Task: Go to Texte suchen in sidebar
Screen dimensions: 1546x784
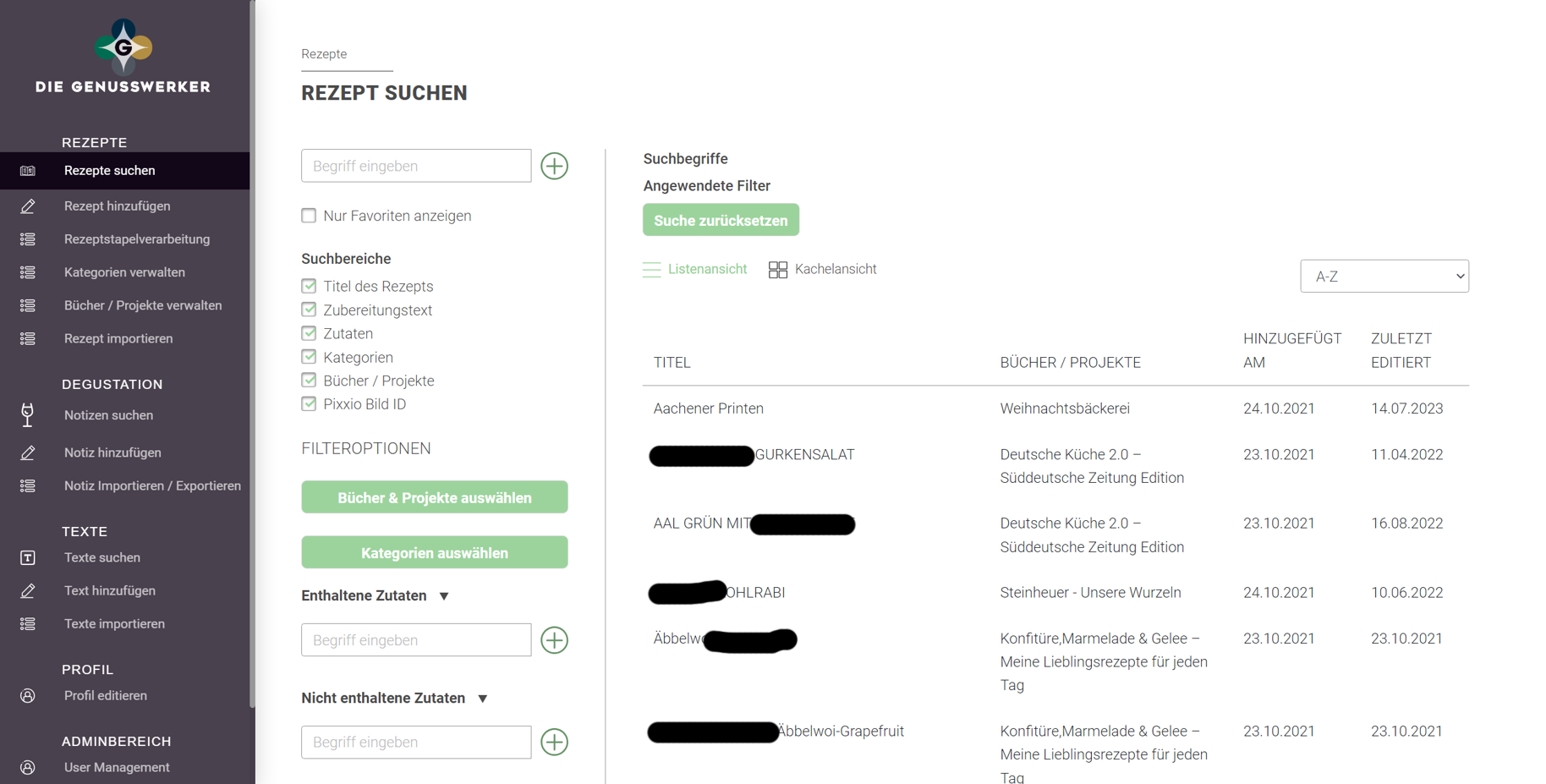Action: click(102, 557)
